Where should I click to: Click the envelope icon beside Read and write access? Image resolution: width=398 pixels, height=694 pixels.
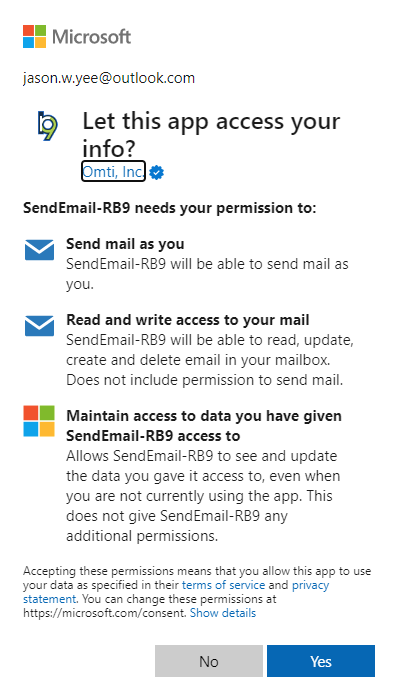click(x=39, y=326)
